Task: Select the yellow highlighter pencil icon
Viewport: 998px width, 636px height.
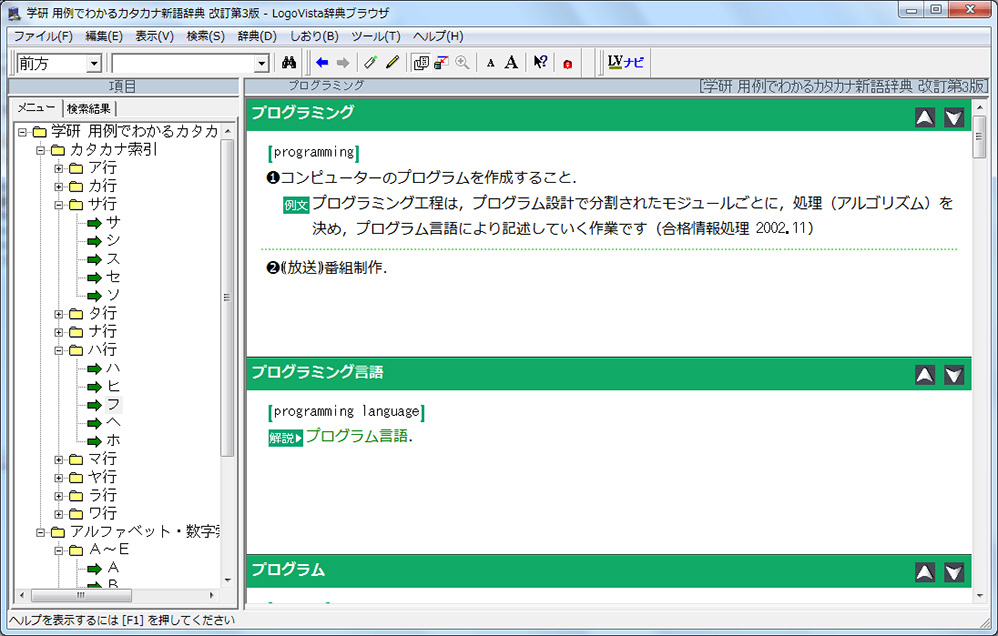Action: 392,62
